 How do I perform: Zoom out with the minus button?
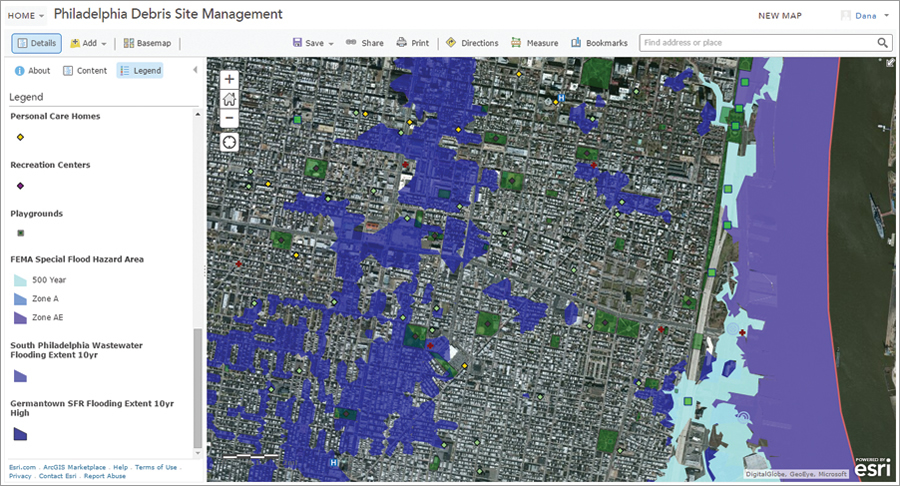229,118
